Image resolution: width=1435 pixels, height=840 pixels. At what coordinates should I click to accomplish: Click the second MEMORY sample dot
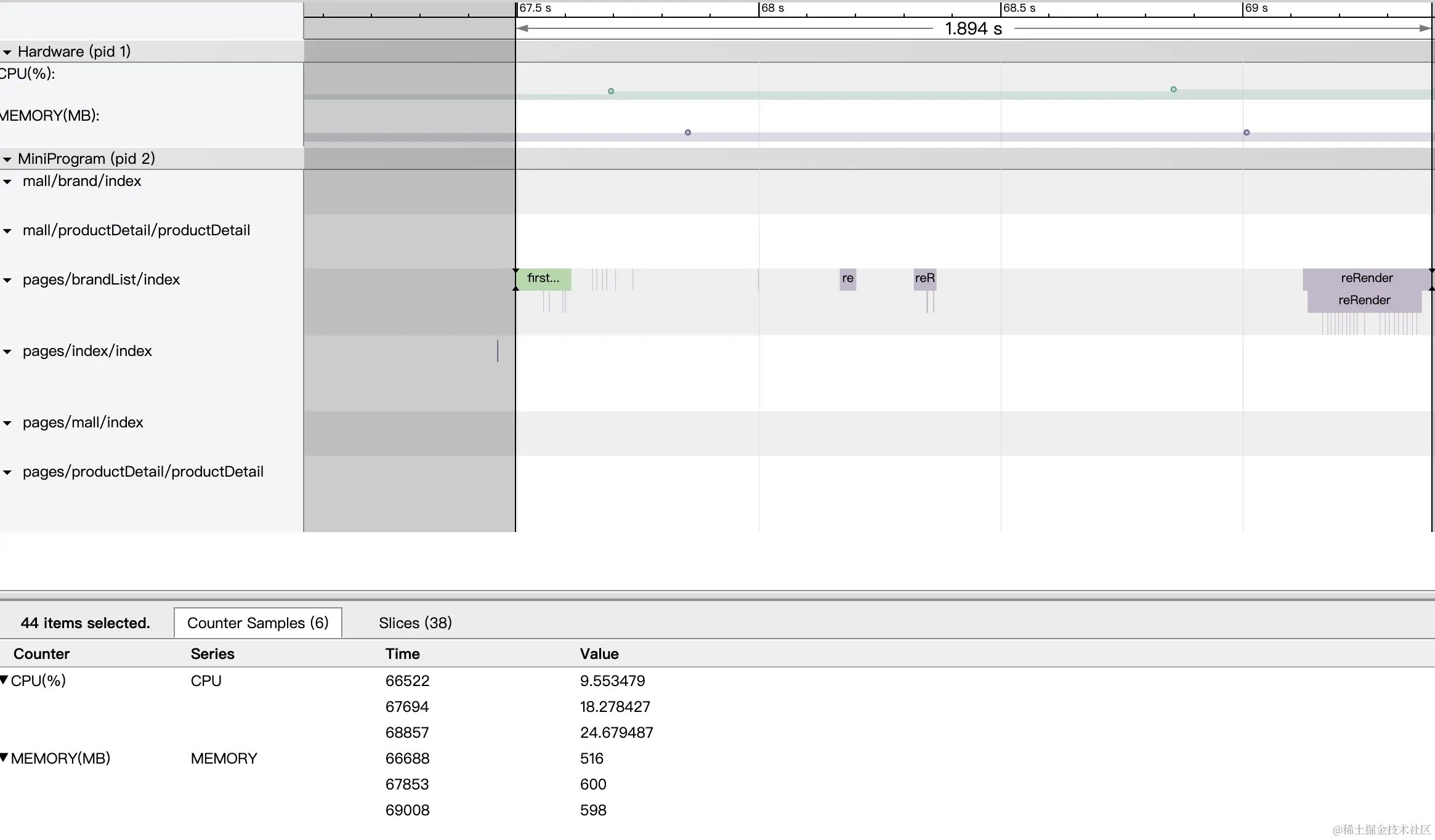coord(1247,132)
